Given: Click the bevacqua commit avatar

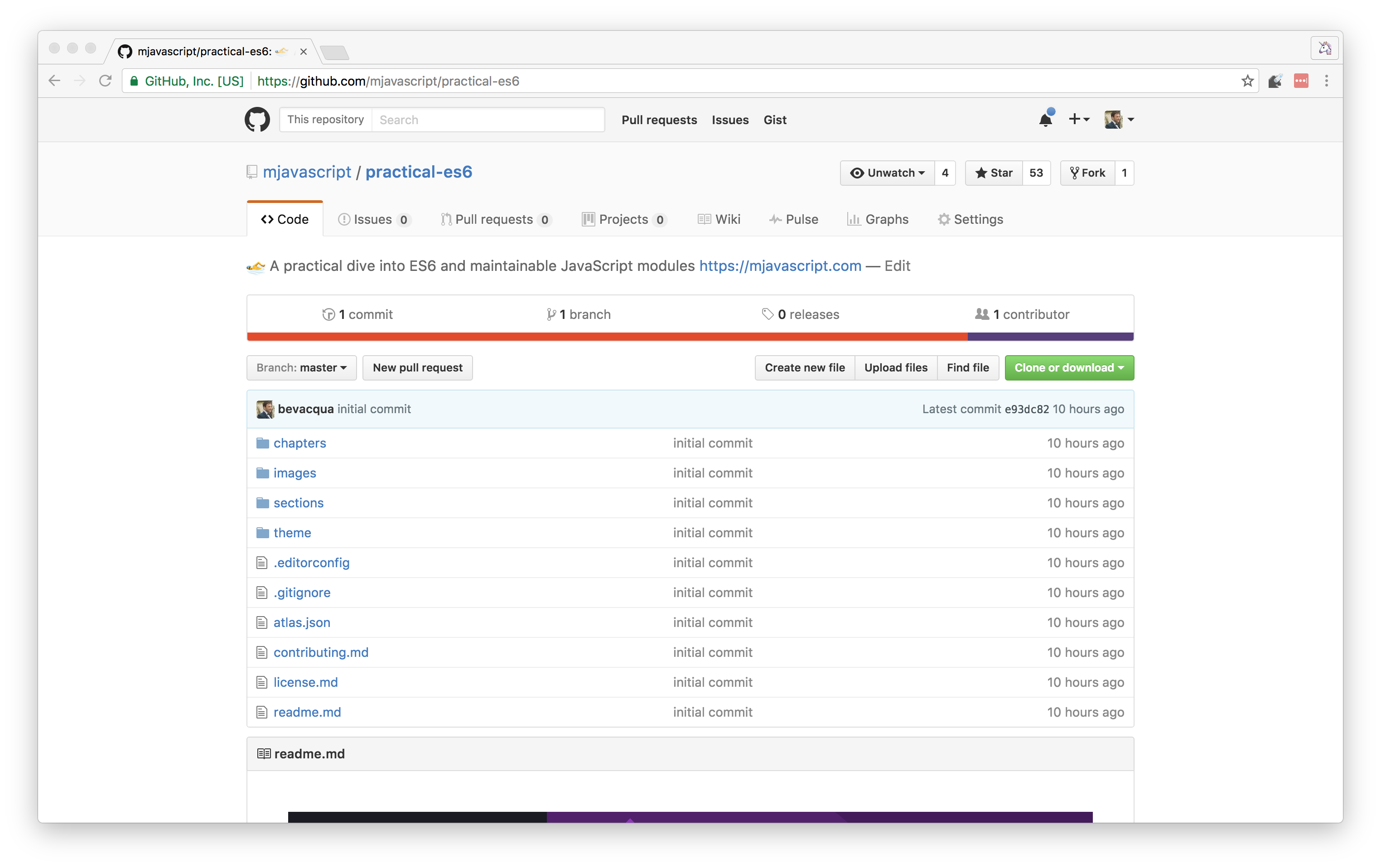Looking at the screenshot, I should pos(265,410).
